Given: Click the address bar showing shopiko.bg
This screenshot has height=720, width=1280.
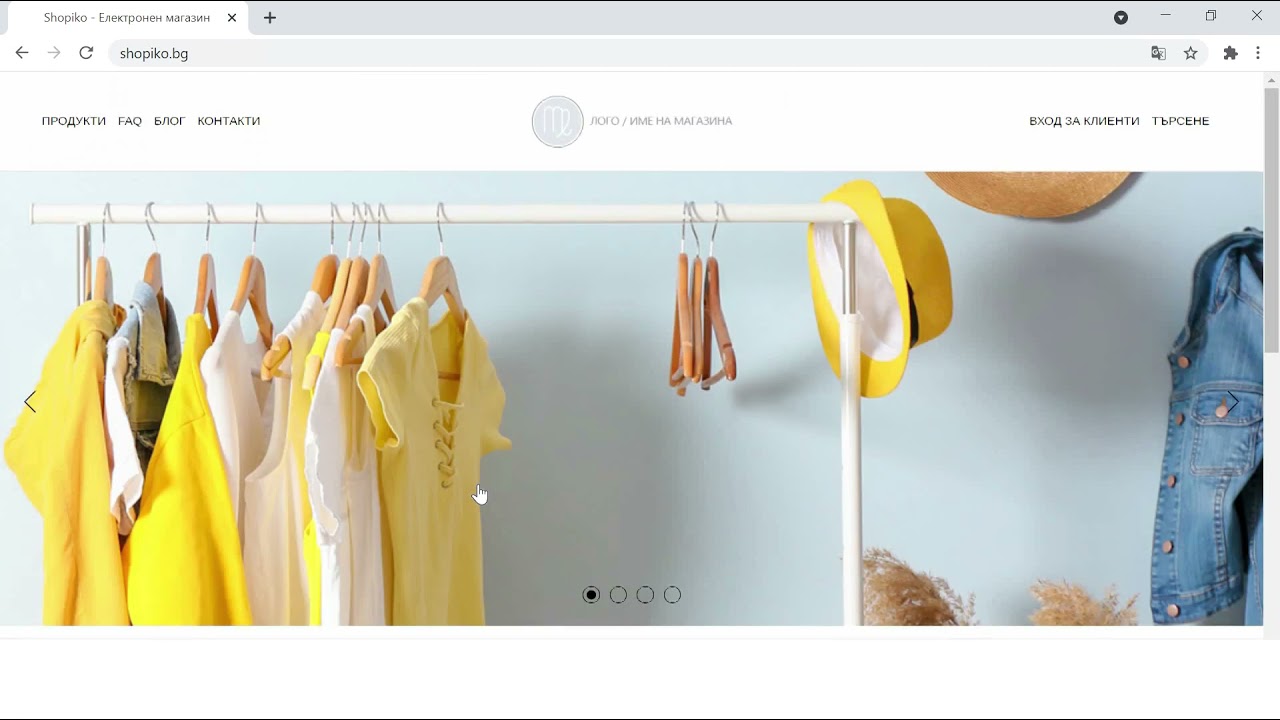Looking at the screenshot, I should pyautogui.click(x=600, y=53).
